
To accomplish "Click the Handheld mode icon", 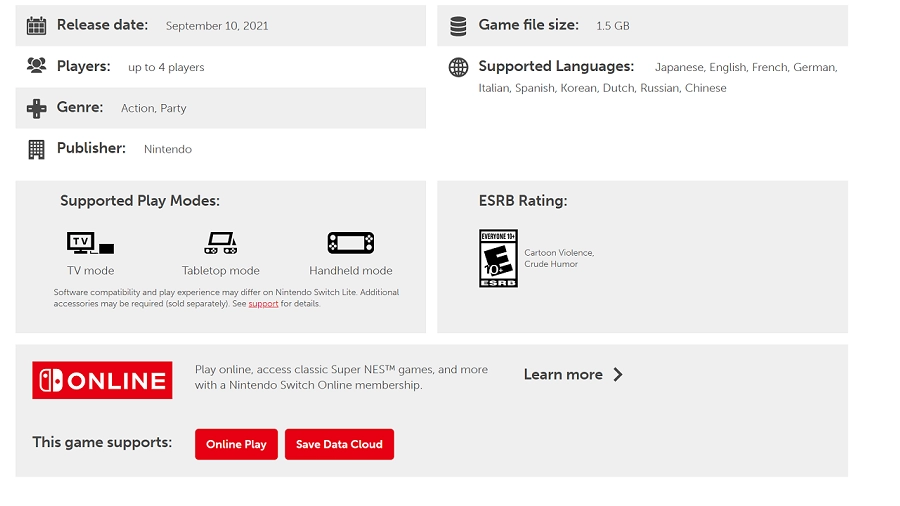I will (350, 242).
